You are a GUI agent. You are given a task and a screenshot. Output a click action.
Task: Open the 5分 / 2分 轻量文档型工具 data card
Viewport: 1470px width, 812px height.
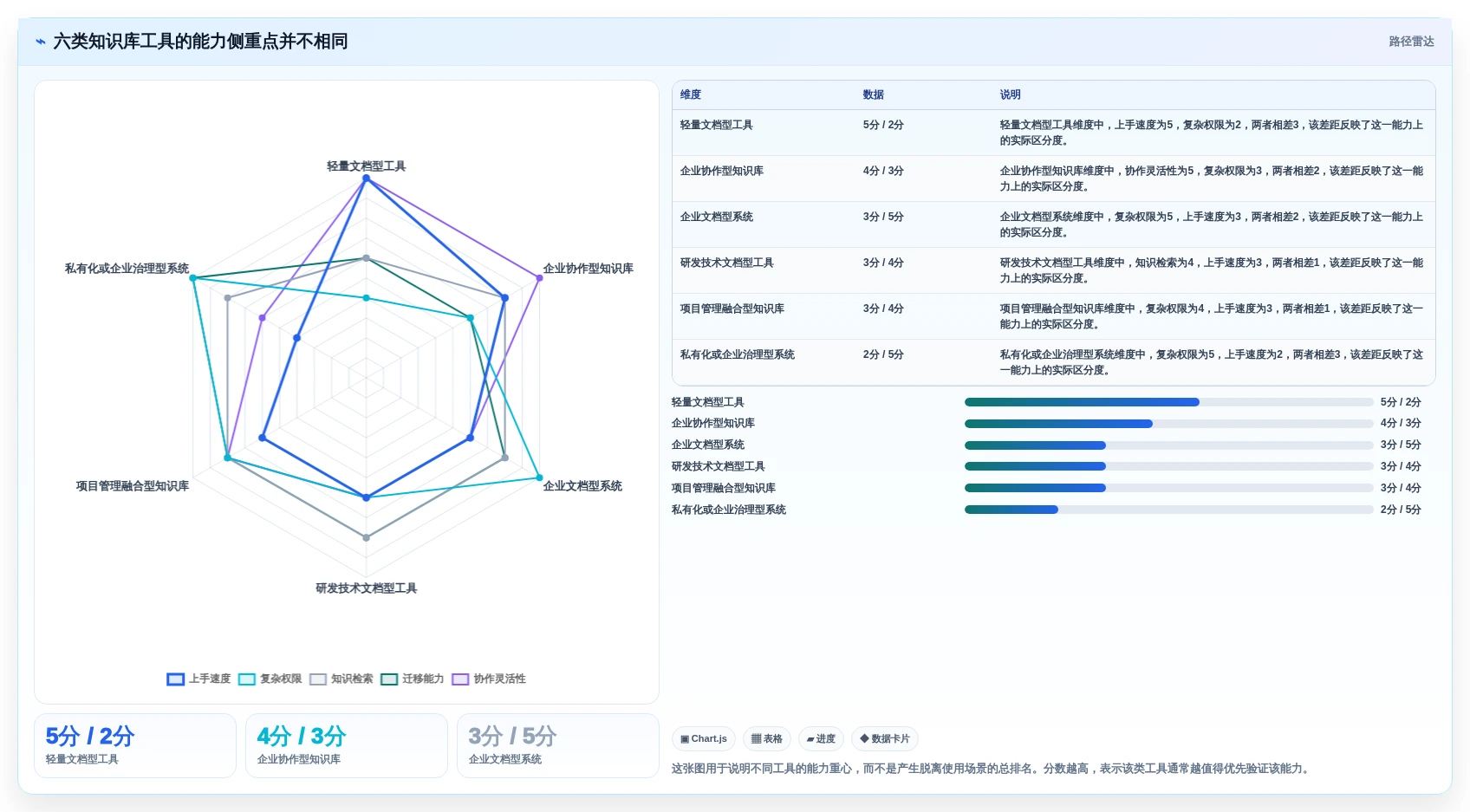(x=135, y=745)
